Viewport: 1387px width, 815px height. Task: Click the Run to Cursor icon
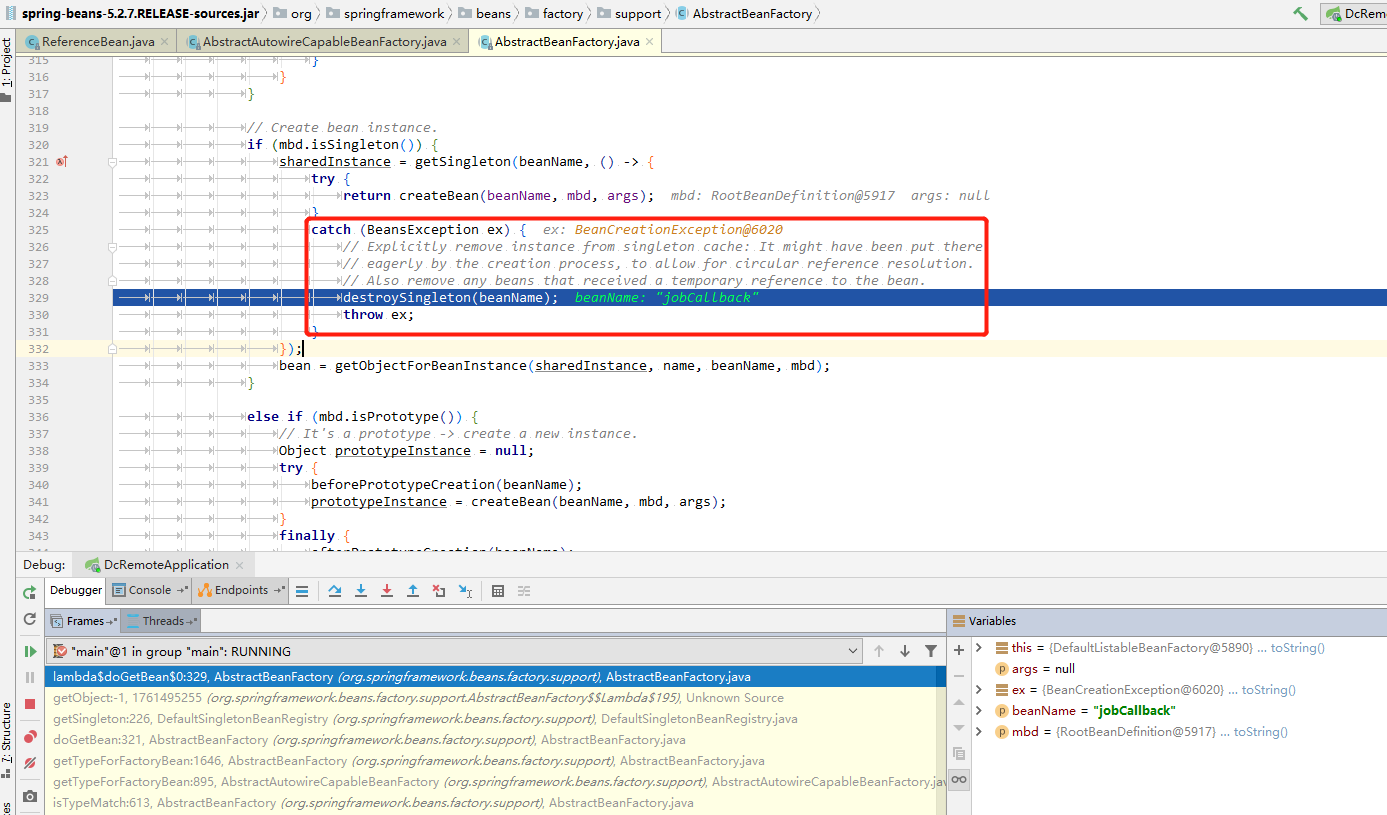click(465, 591)
